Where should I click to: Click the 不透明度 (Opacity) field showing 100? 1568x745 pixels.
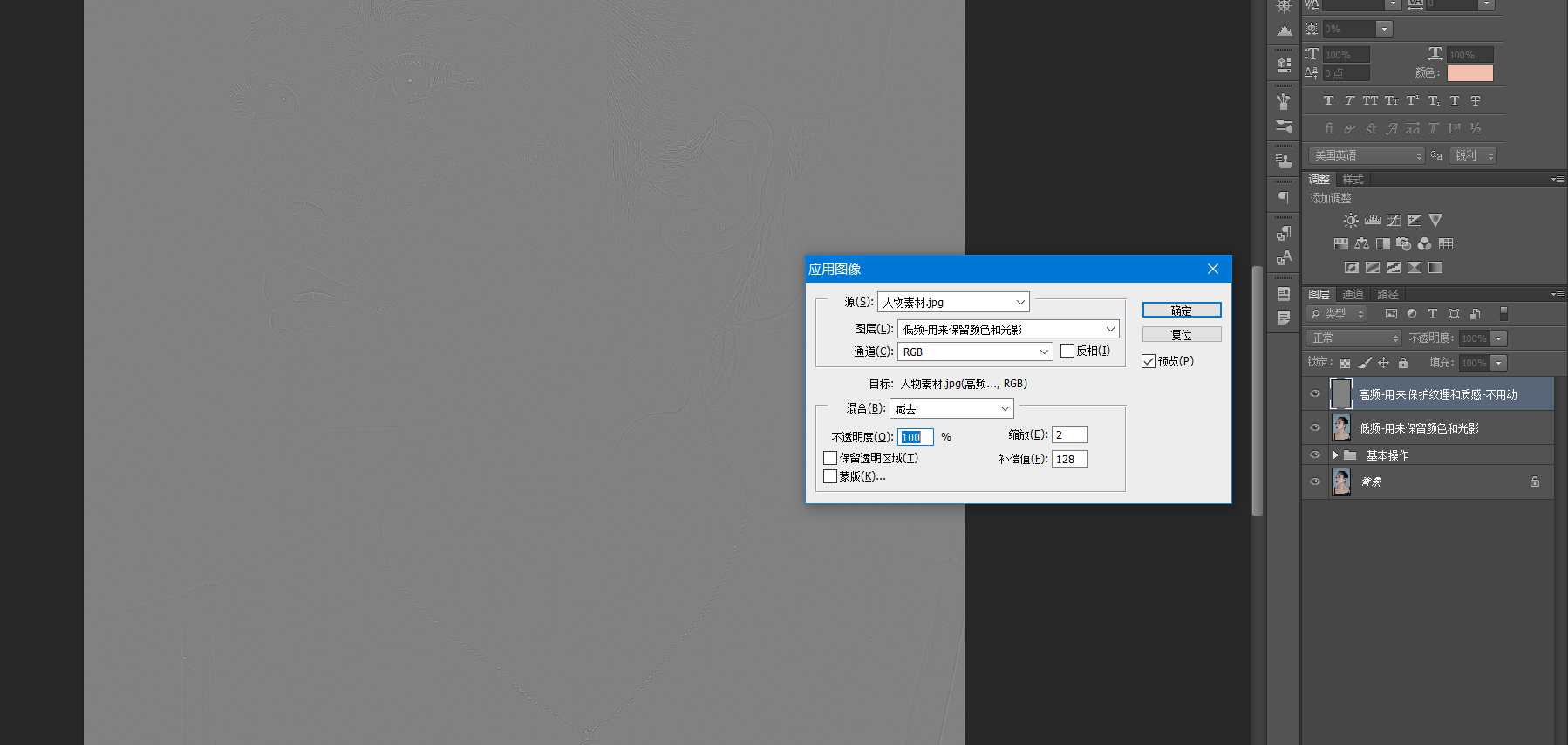pos(916,437)
